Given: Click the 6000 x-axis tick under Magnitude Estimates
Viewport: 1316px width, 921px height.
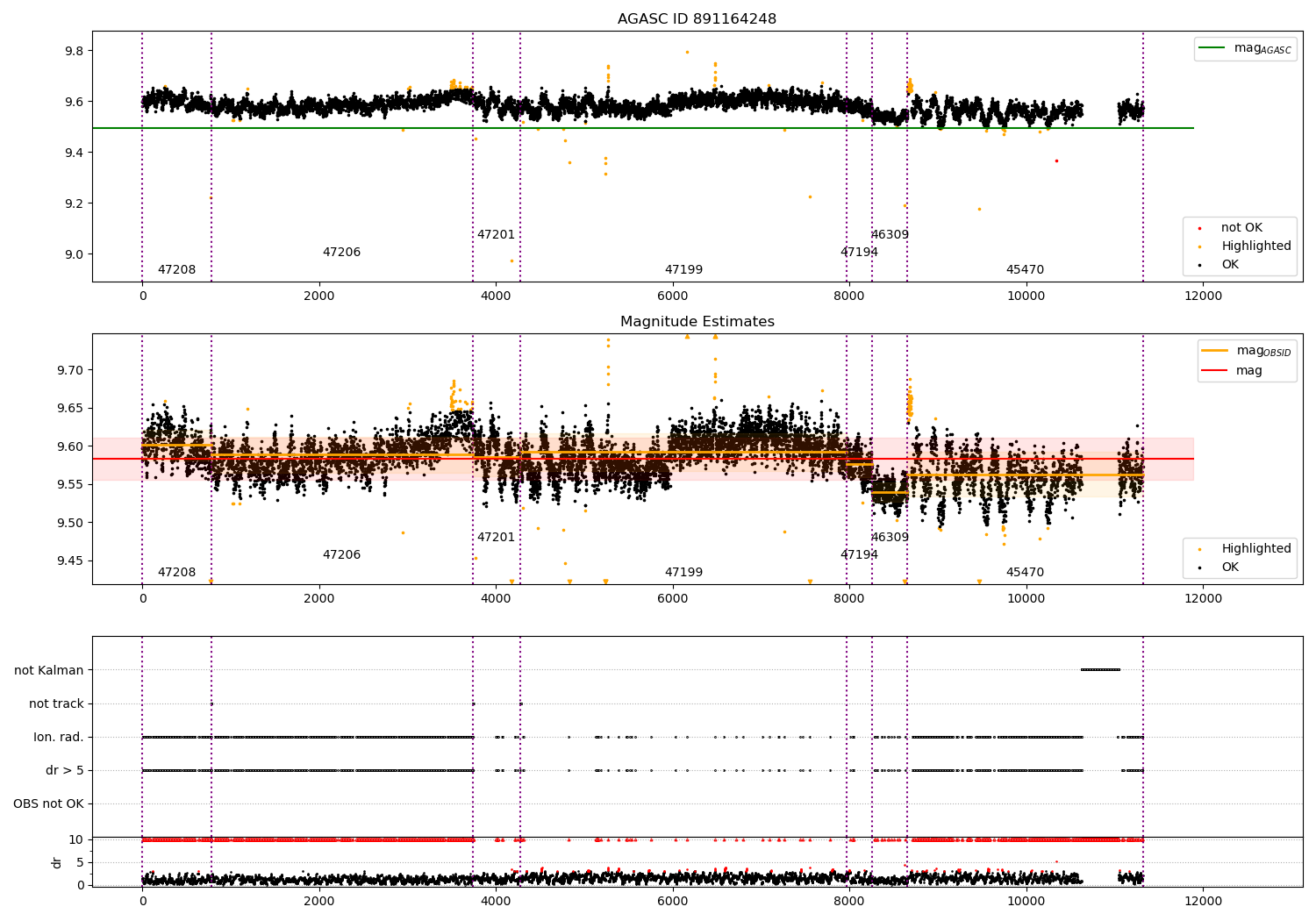Looking at the screenshot, I should [x=672, y=599].
